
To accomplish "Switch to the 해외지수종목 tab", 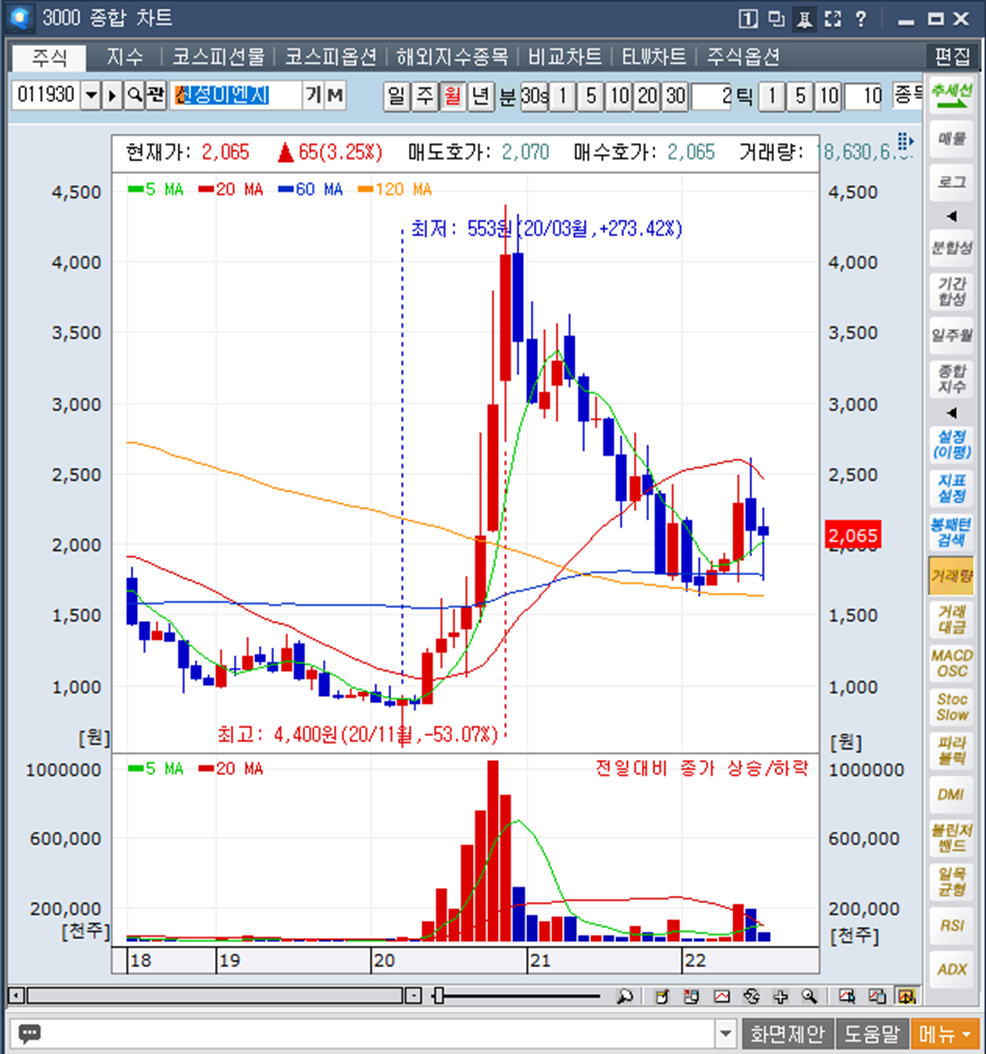I will 452,57.
